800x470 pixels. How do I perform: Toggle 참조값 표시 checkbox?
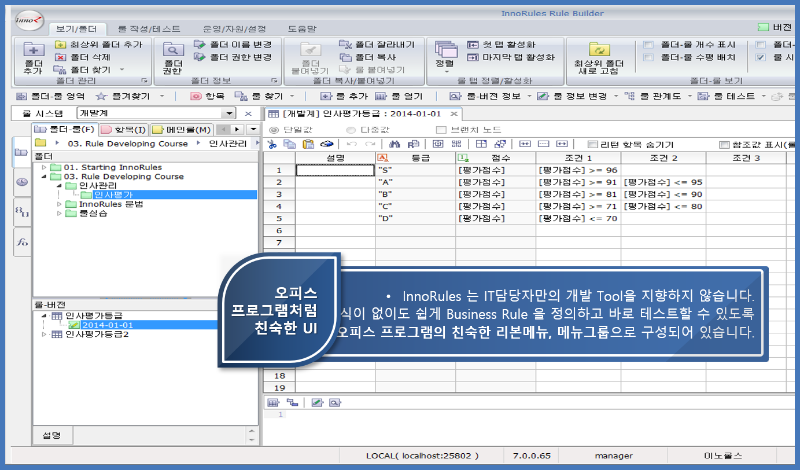724,145
